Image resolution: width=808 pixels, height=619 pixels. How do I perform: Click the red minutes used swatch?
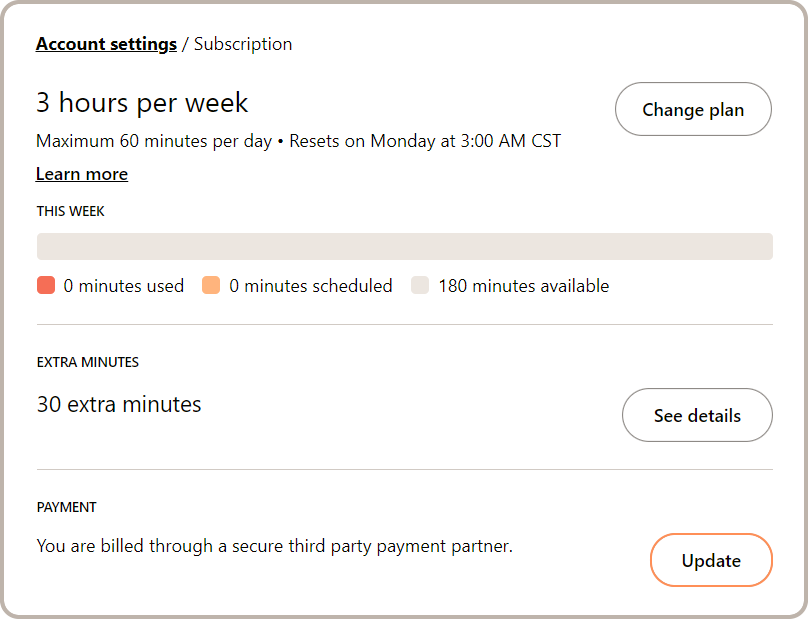pyautogui.click(x=46, y=286)
